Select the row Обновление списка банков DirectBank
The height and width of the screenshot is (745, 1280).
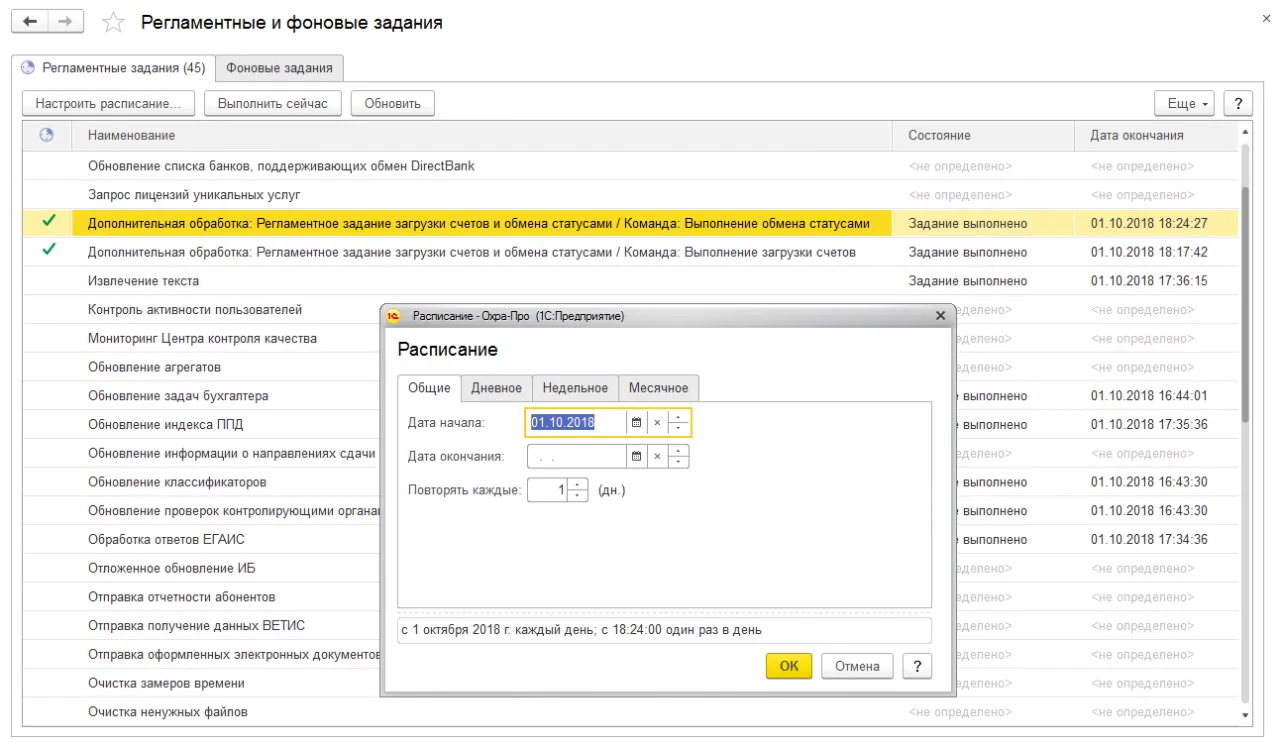click(630, 165)
